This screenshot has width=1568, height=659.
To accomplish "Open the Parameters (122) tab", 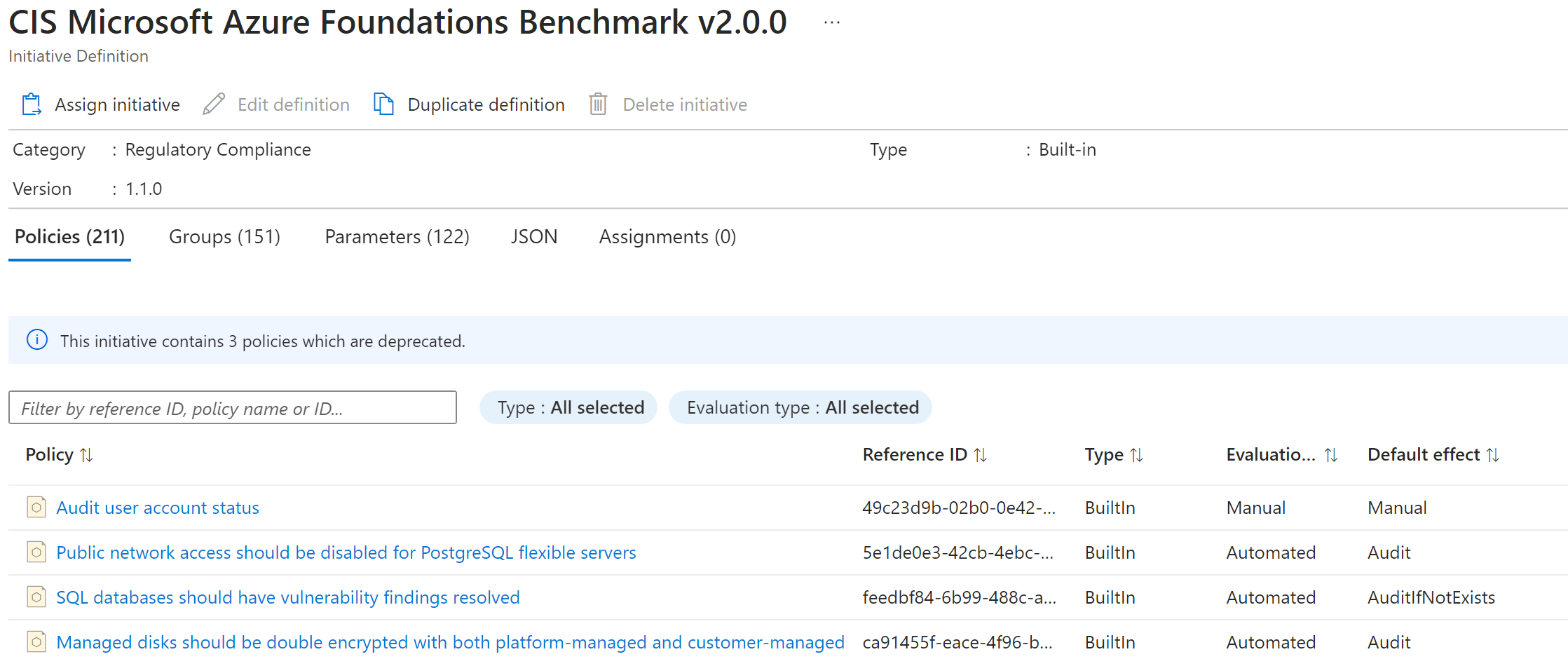I will 397,237.
